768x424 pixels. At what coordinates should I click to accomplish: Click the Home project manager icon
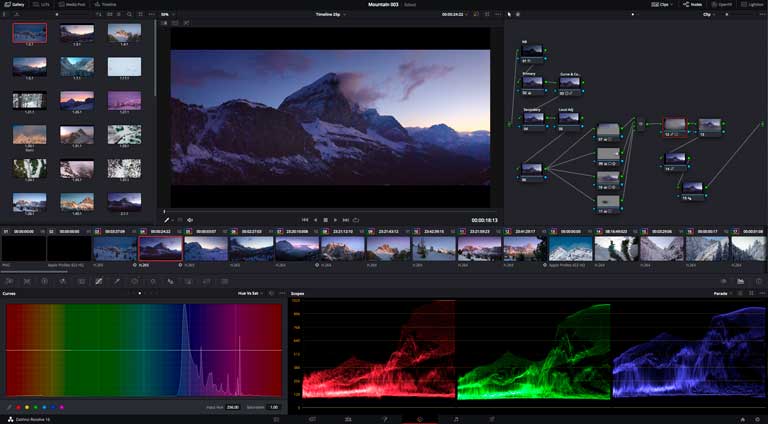pos(742,419)
